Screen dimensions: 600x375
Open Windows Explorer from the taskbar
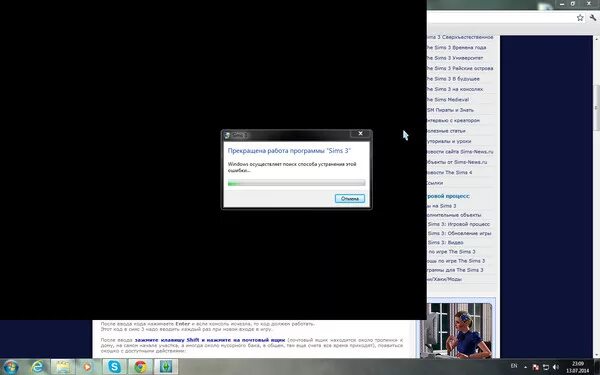point(63,367)
